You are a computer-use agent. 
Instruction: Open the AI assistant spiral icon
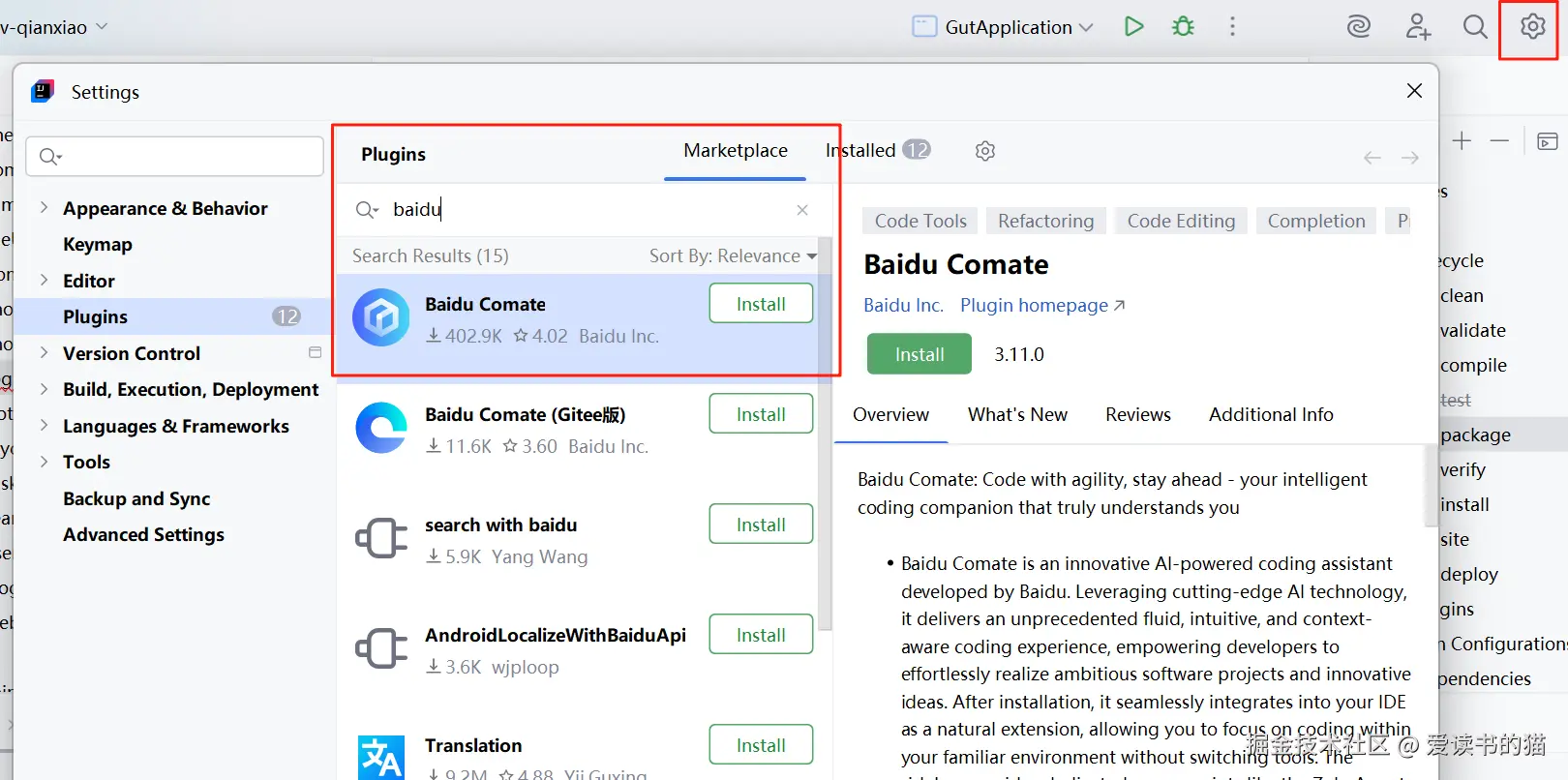[1359, 26]
